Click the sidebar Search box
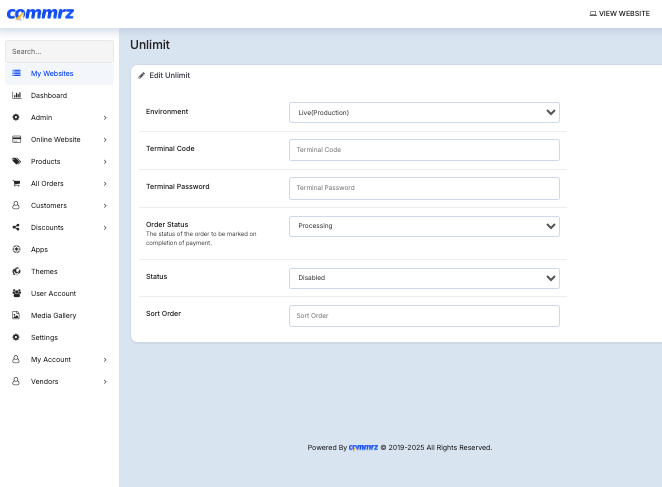Screen dimensions: 662x487 pyautogui.click(x=59, y=51)
